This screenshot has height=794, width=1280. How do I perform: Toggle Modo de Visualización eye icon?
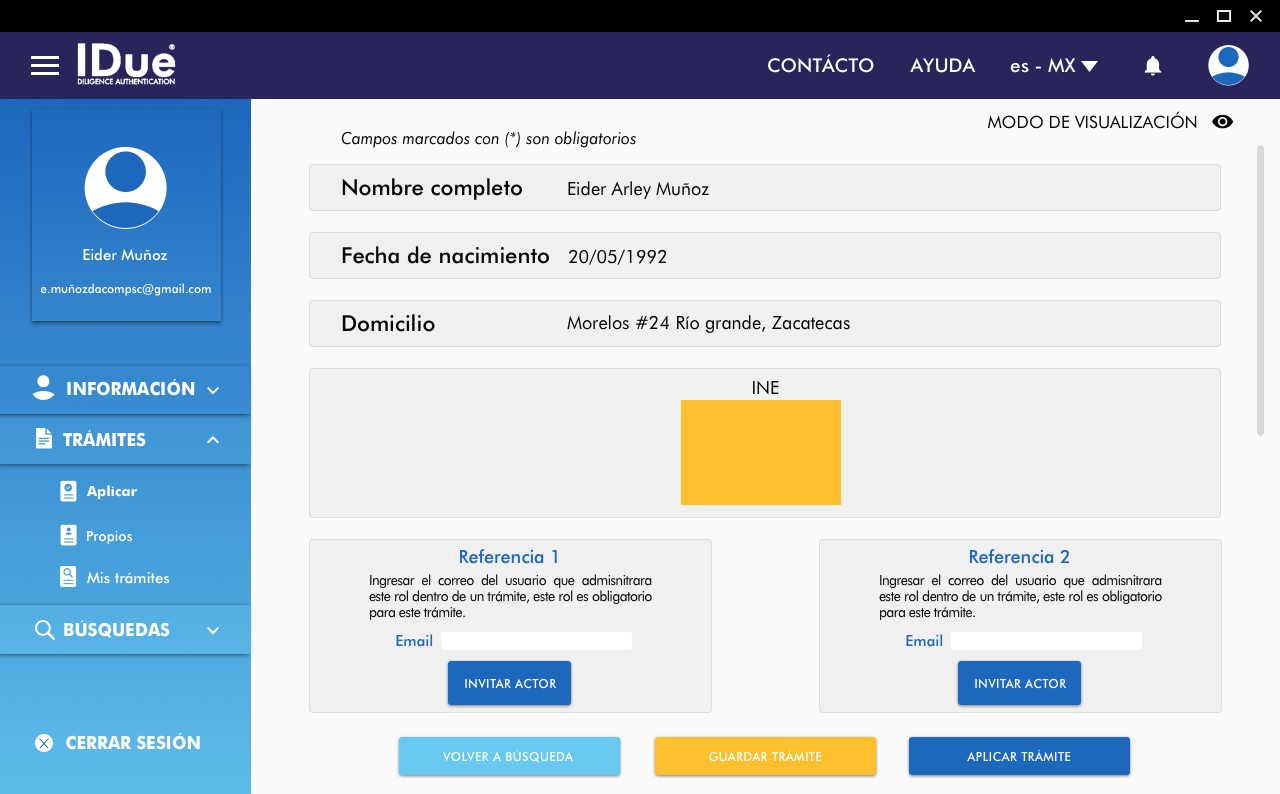click(1222, 122)
